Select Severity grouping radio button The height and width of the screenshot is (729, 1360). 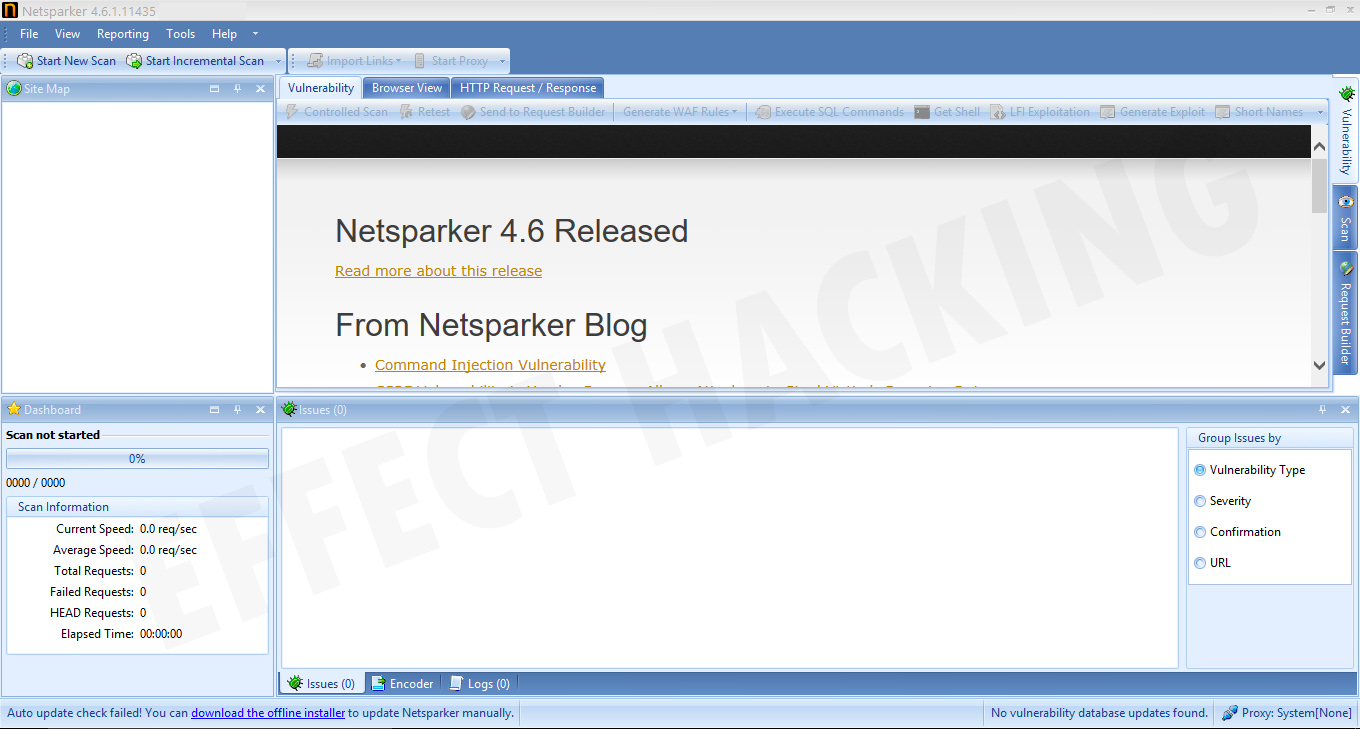point(1200,501)
